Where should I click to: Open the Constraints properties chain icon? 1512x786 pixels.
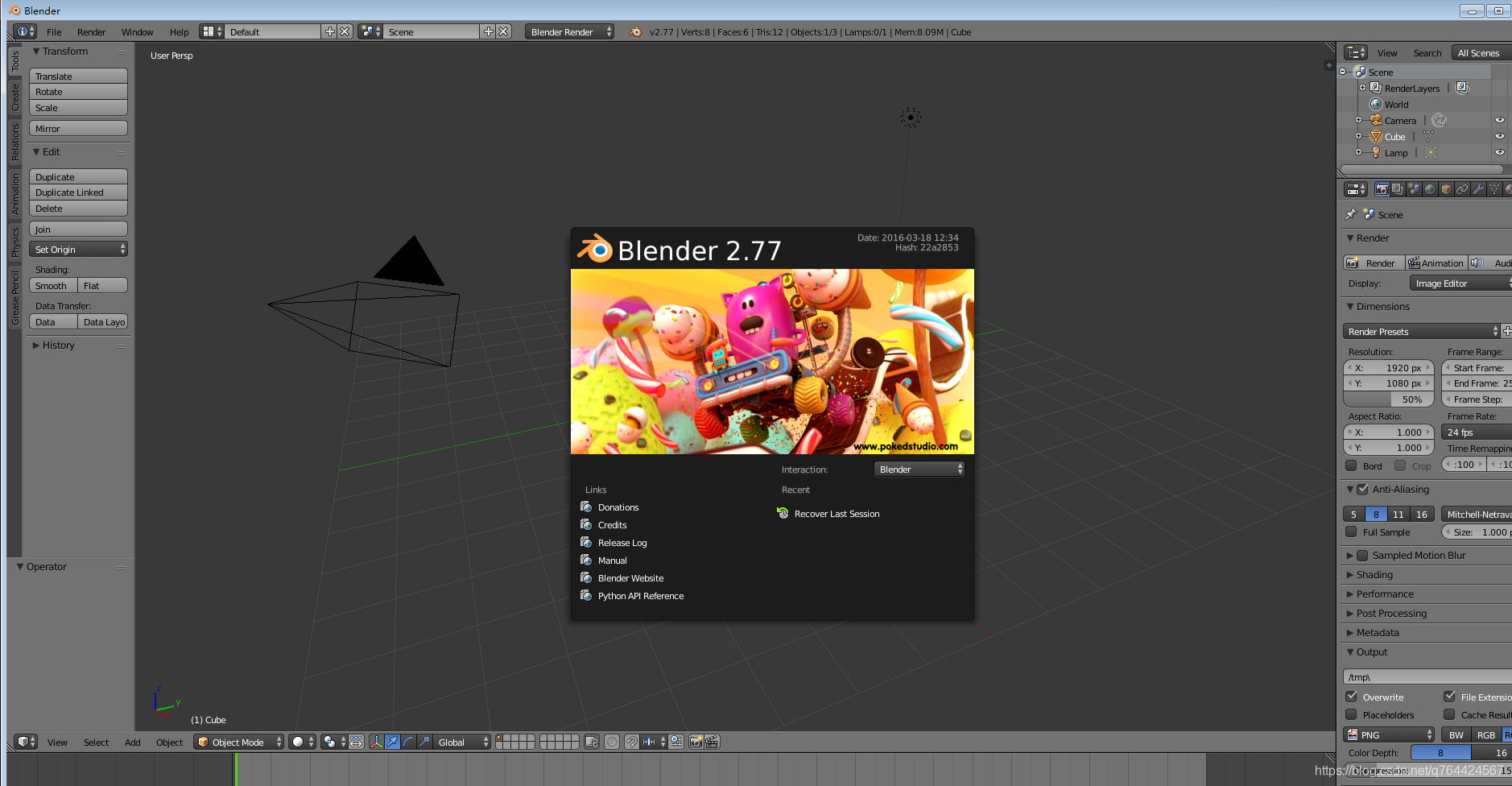pos(1462,189)
